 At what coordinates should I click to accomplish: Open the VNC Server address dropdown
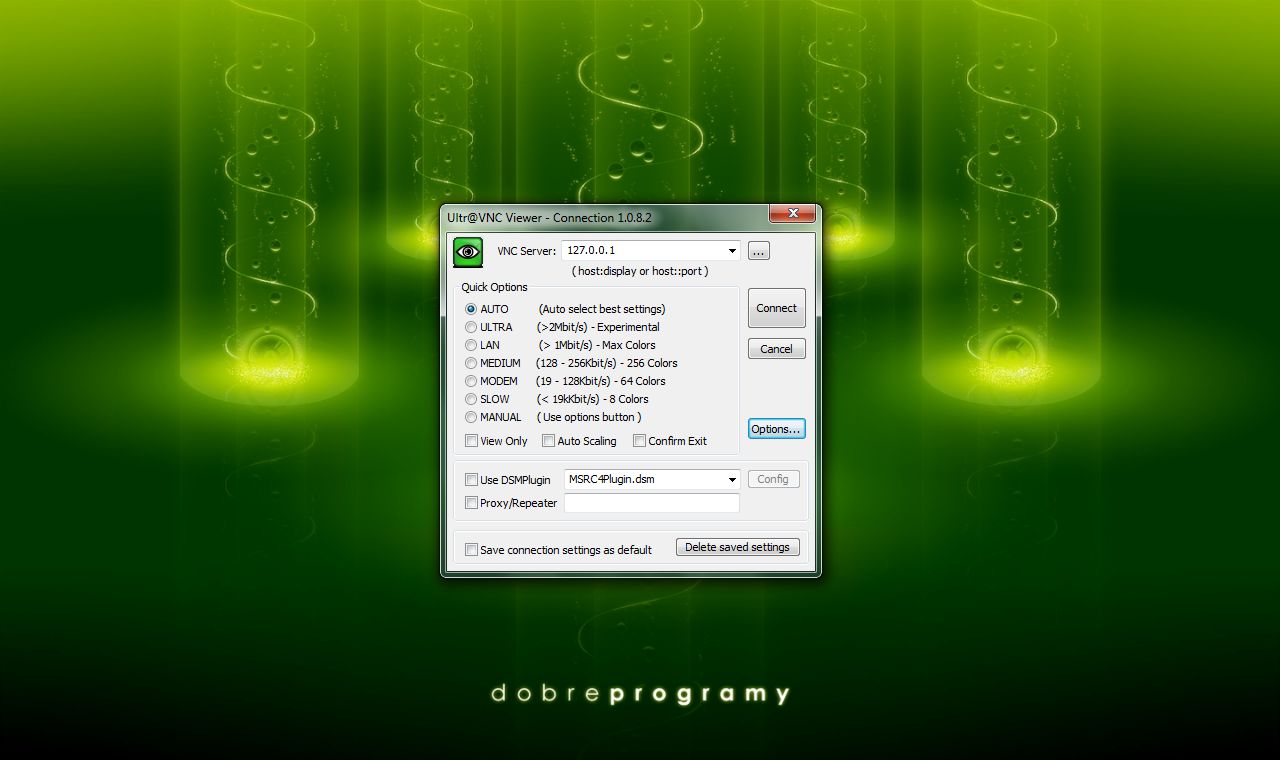(x=732, y=251)
